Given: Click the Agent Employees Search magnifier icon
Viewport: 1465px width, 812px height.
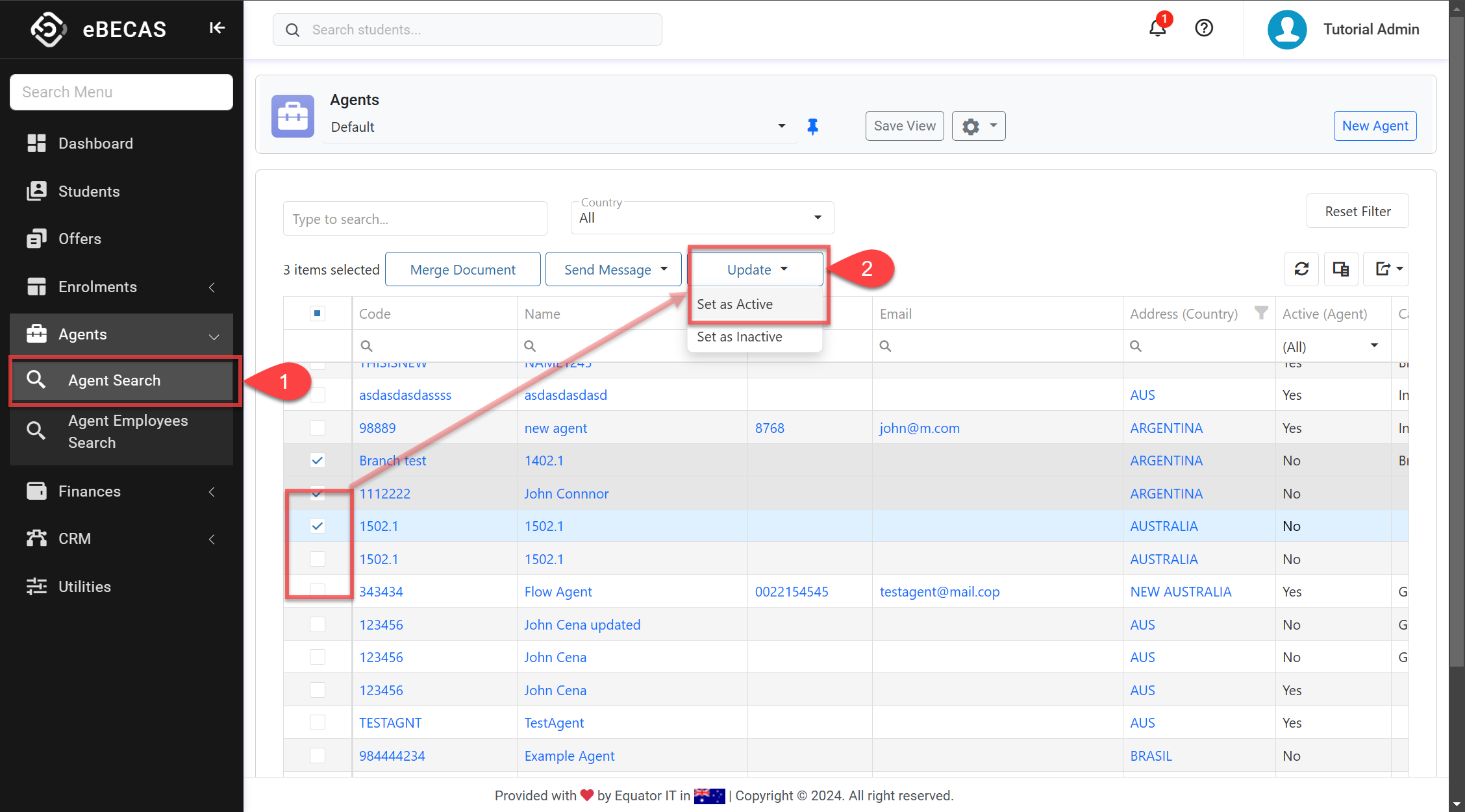Looking at the screenshot, I should point(36,430).
